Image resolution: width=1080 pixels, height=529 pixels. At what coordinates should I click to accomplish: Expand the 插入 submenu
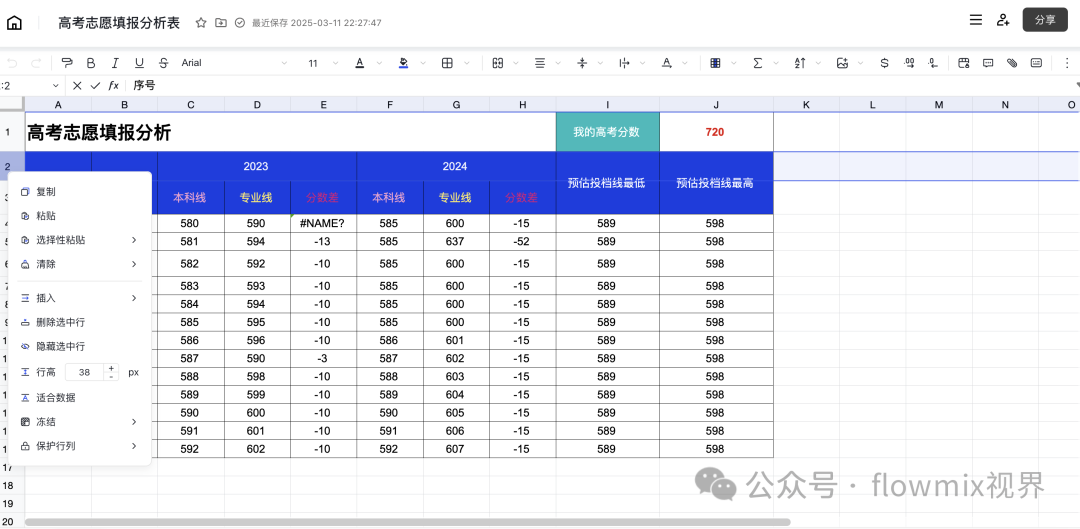pos(79,298)
